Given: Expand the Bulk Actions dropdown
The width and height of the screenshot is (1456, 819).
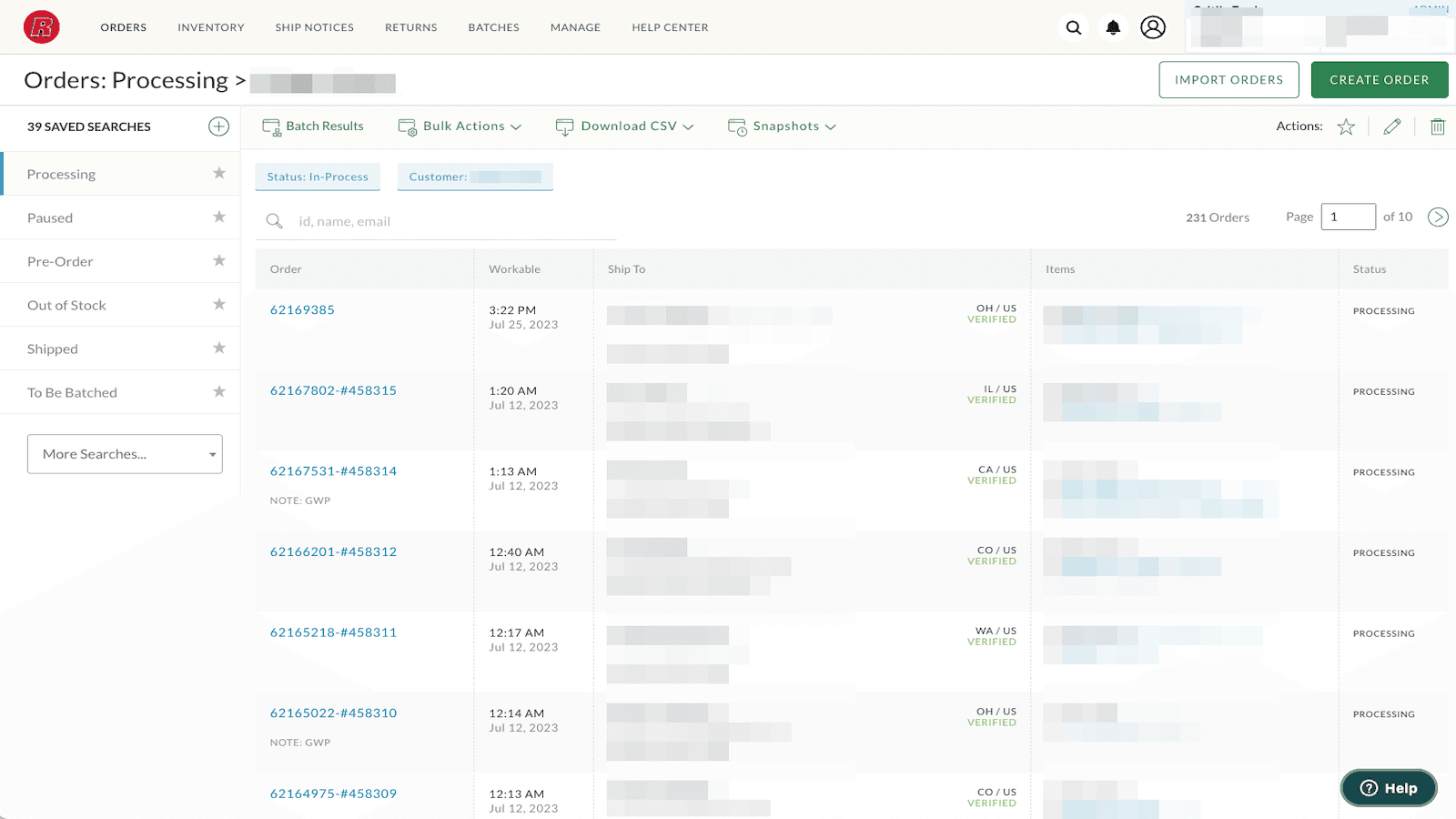Looking at the screenshot, I should click(460, 126).
